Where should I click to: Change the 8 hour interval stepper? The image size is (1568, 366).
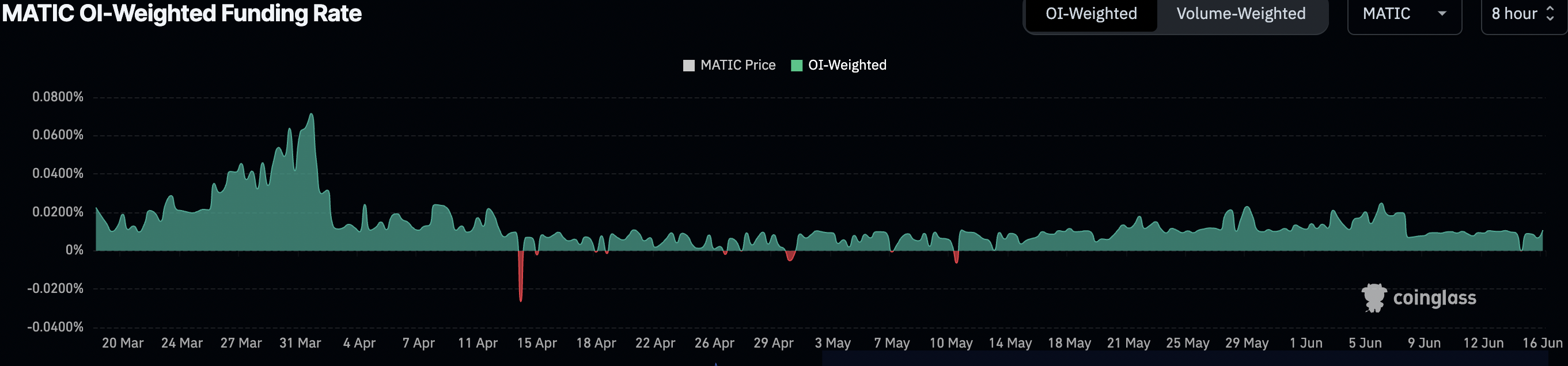point(1550,13)
